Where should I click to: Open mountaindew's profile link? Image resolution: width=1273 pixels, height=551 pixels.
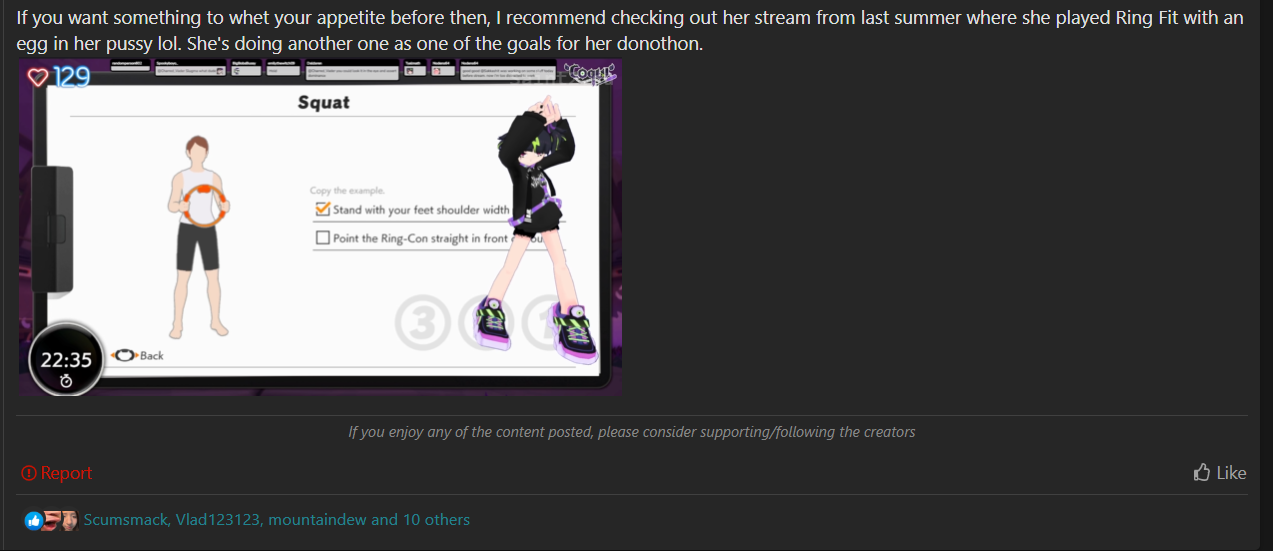point(317,520)
